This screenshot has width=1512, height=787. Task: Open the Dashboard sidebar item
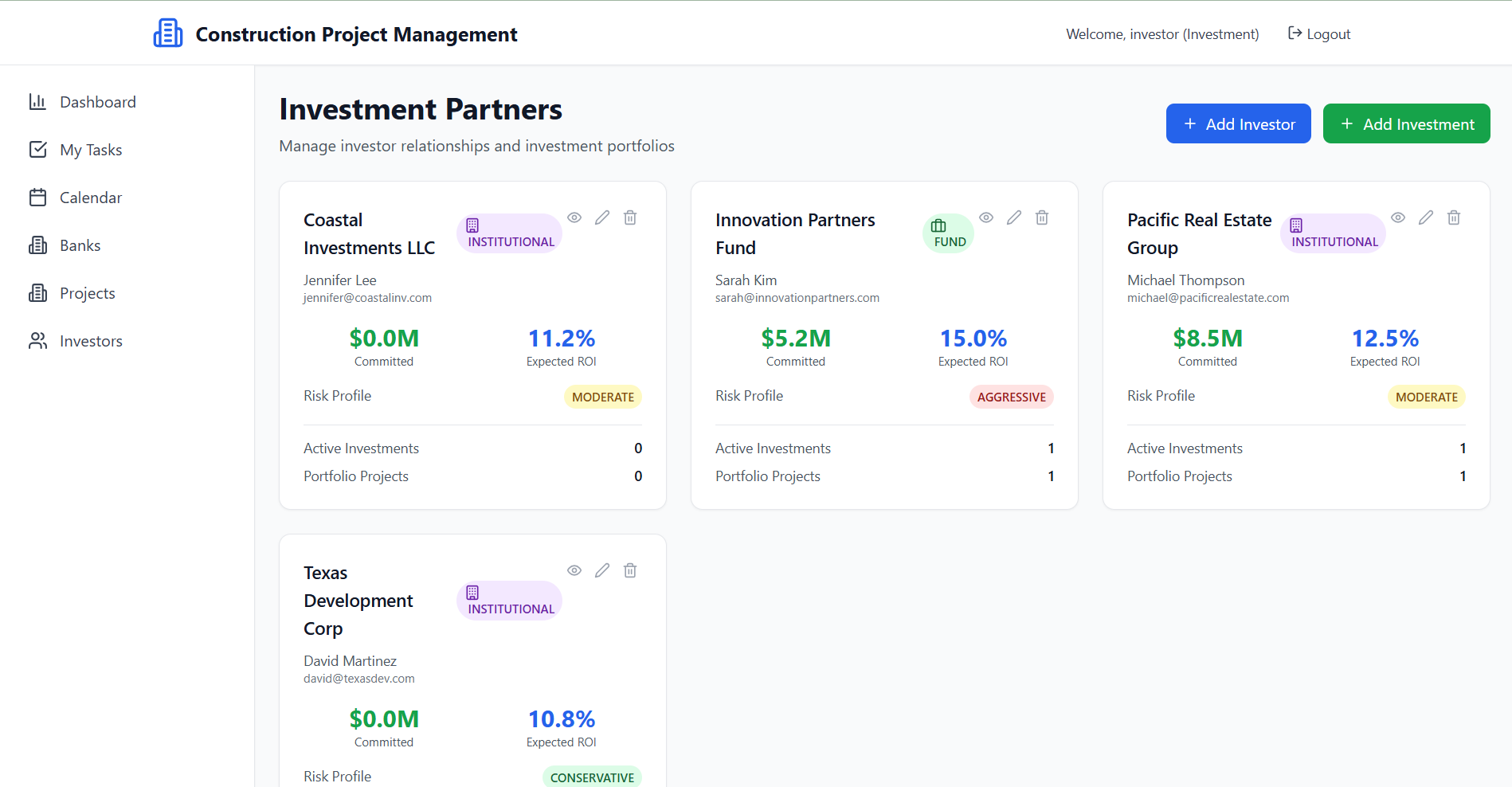click(x=97, y=102)
